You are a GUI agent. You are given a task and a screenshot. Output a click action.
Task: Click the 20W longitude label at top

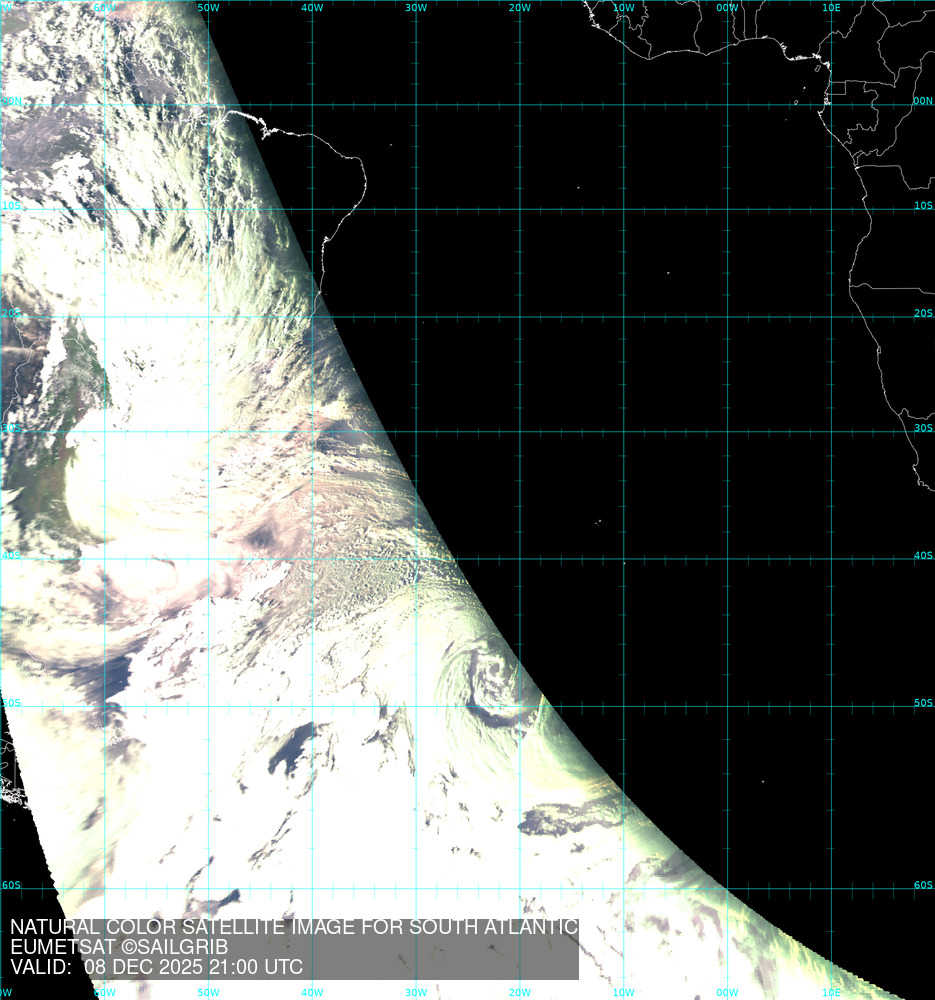519,8
